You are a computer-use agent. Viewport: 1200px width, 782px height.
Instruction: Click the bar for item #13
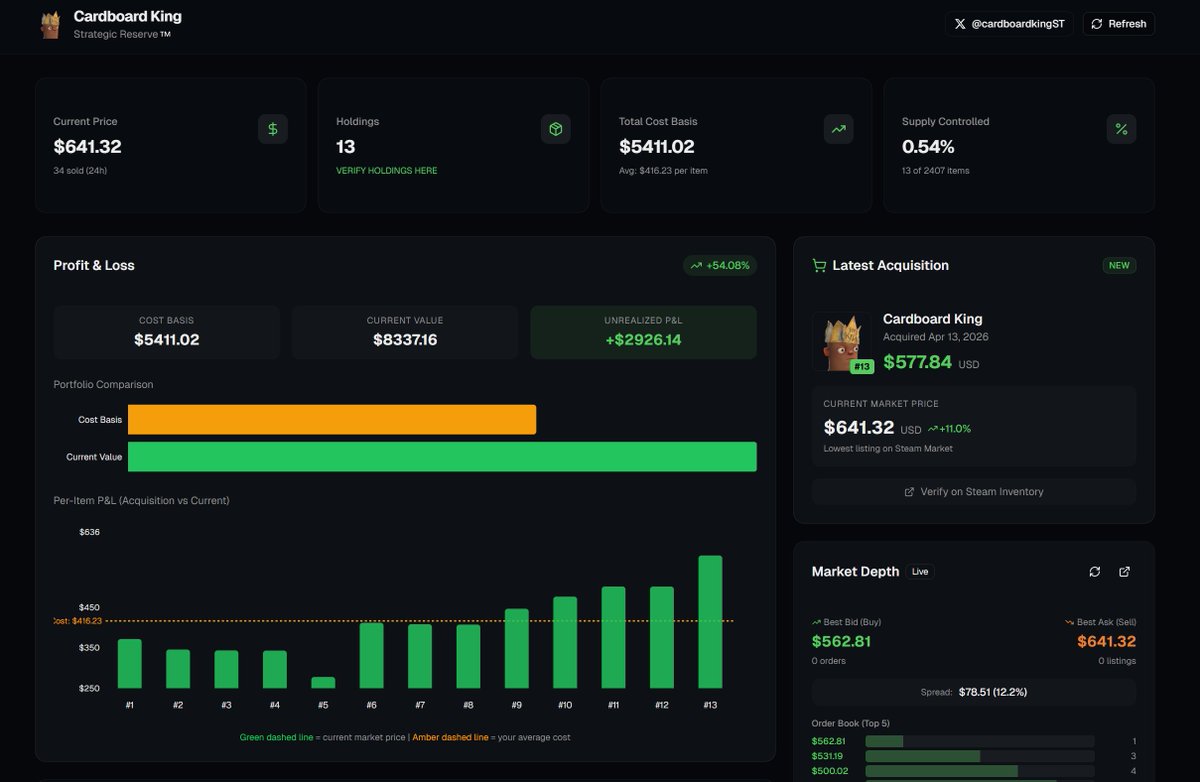[710, 622]
